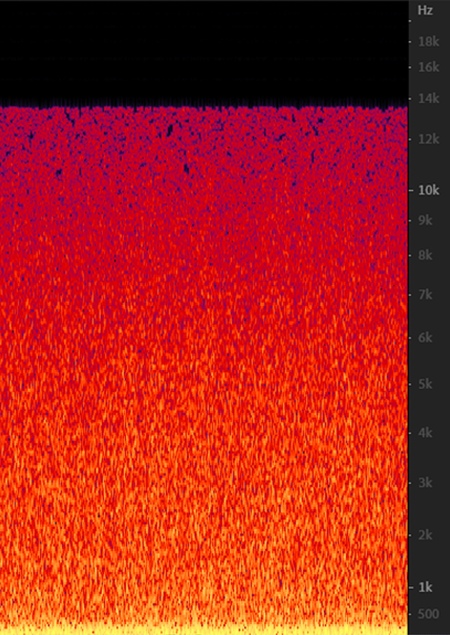450x635 pixels.
Task: Click the 7k frequency ruler mark
Action: [427, 295]
